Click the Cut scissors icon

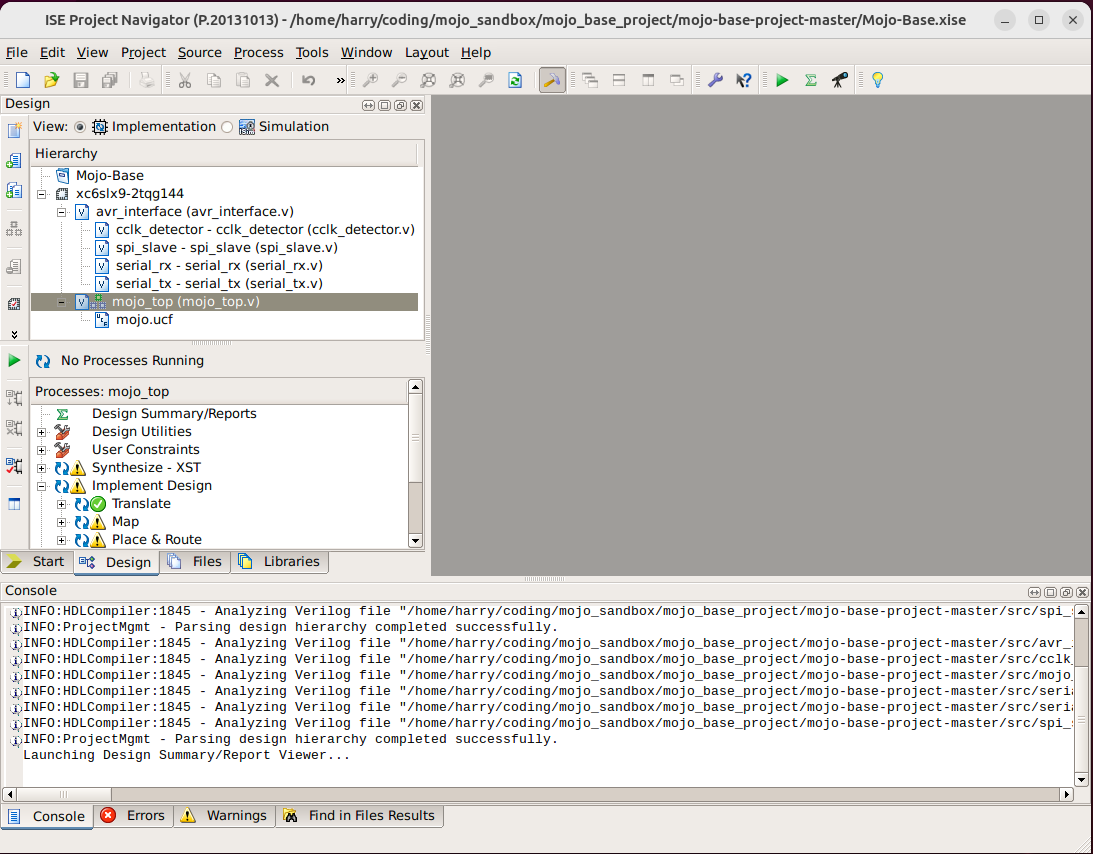185,80
